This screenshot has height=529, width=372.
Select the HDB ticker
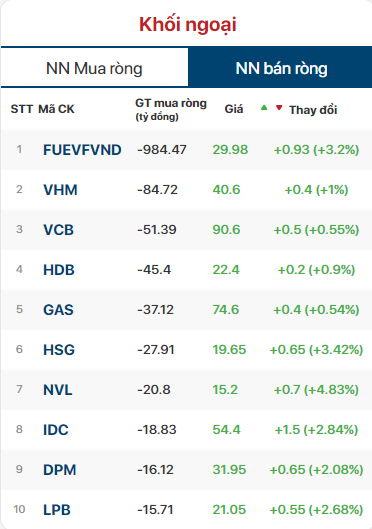point(59,270)
